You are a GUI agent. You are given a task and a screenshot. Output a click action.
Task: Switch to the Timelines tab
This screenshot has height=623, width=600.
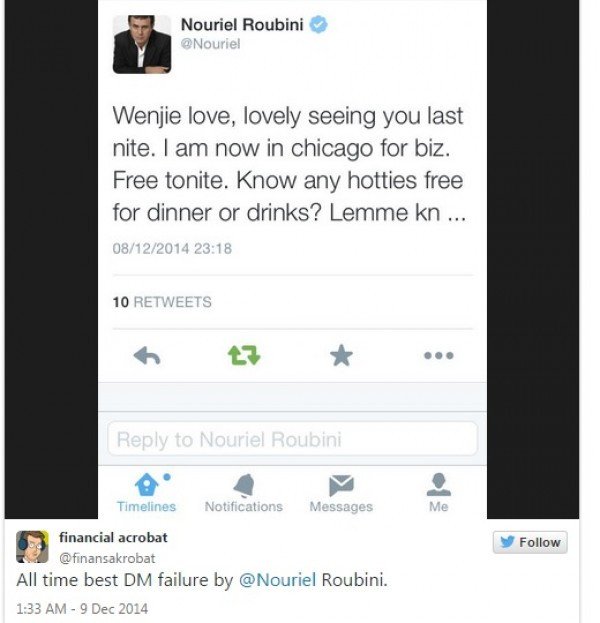[x=146, y=494]
